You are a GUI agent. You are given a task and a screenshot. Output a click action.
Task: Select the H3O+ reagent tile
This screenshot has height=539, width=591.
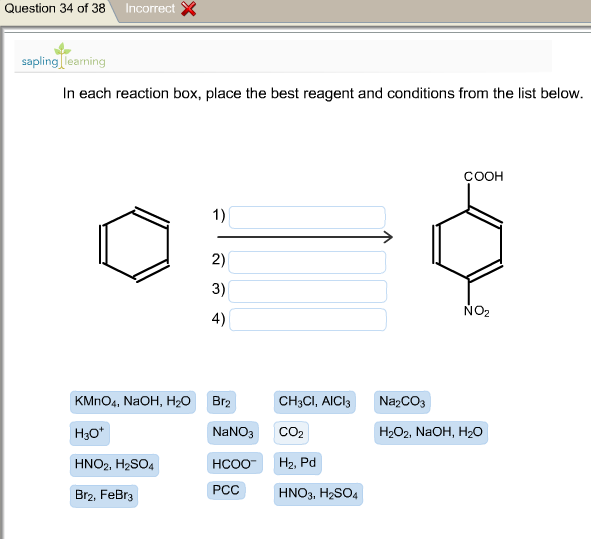tap(90, 433)
